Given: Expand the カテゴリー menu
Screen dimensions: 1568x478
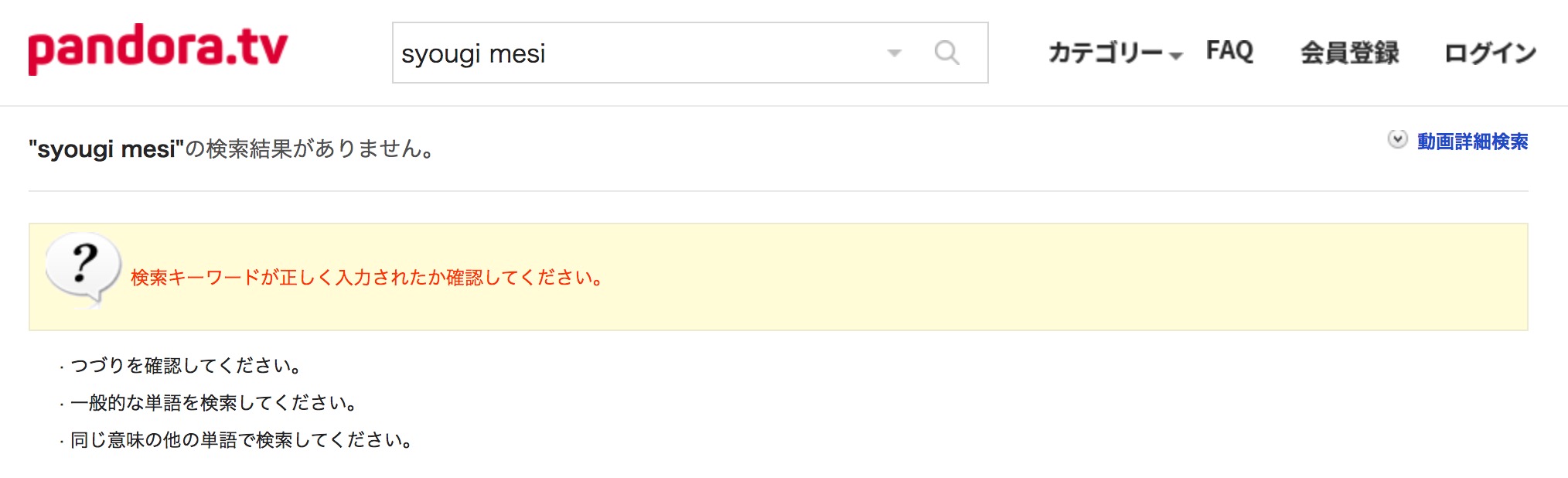Looking at the screenshot, I should 1106,53.
